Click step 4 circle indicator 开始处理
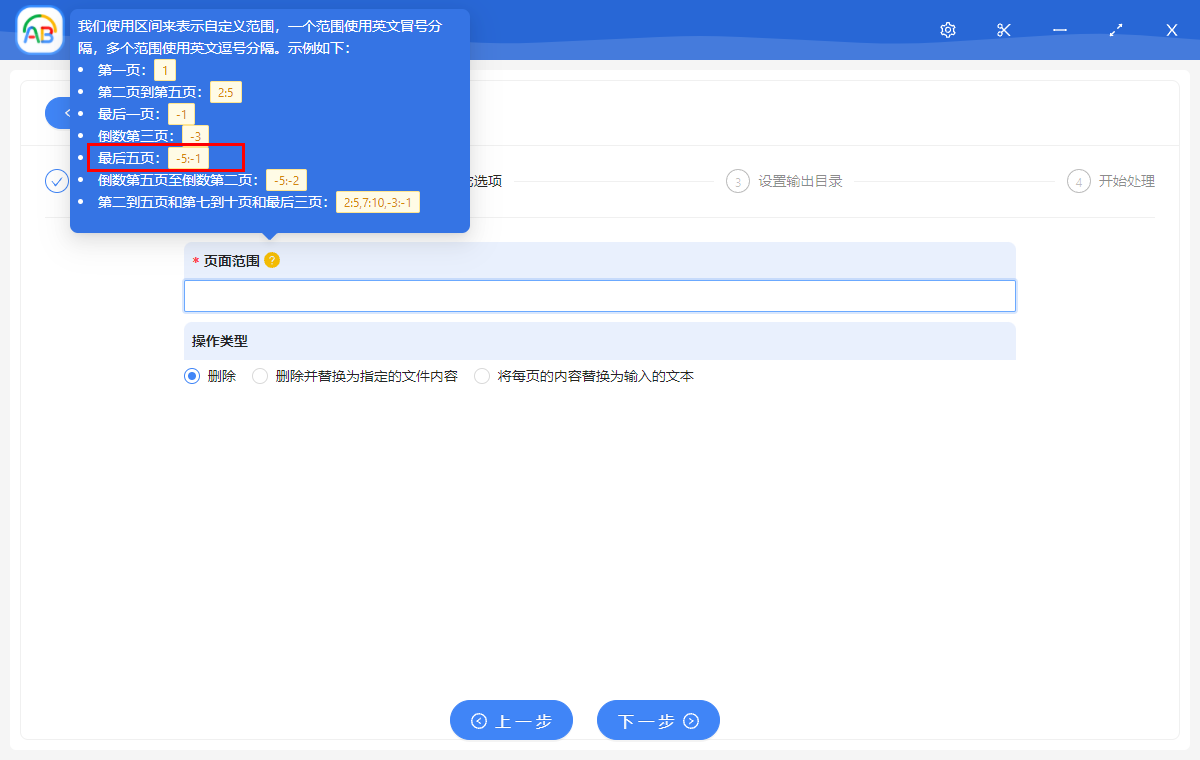1200x760 pixels. pos(1078,181)
